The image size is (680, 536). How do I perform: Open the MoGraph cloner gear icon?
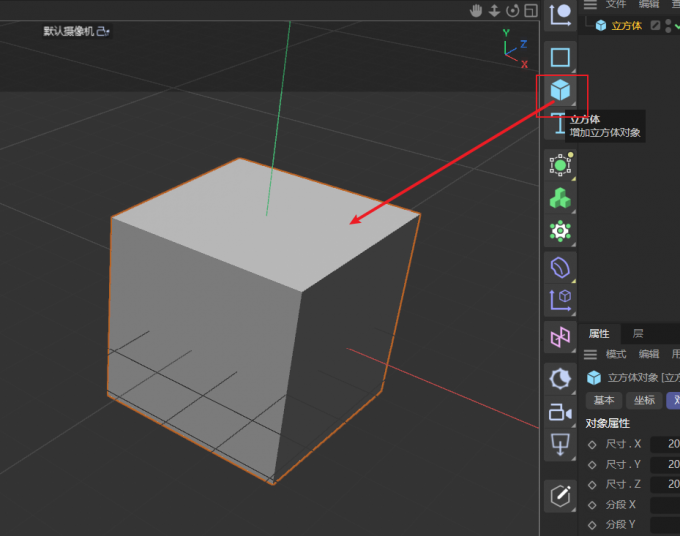tap(560, 231)
